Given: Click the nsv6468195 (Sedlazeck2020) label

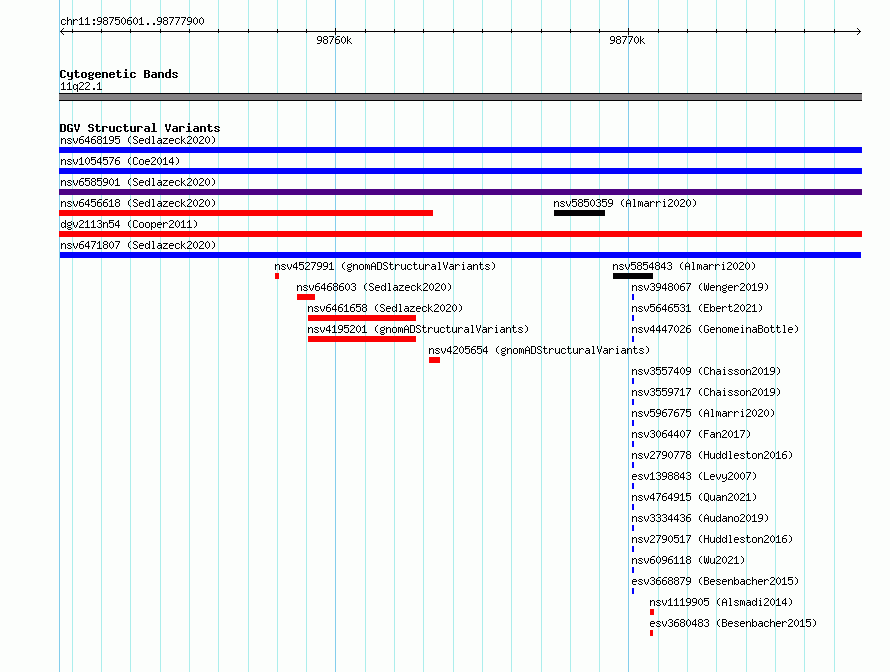Looking at the screenshot, I should tap(138, 140).
